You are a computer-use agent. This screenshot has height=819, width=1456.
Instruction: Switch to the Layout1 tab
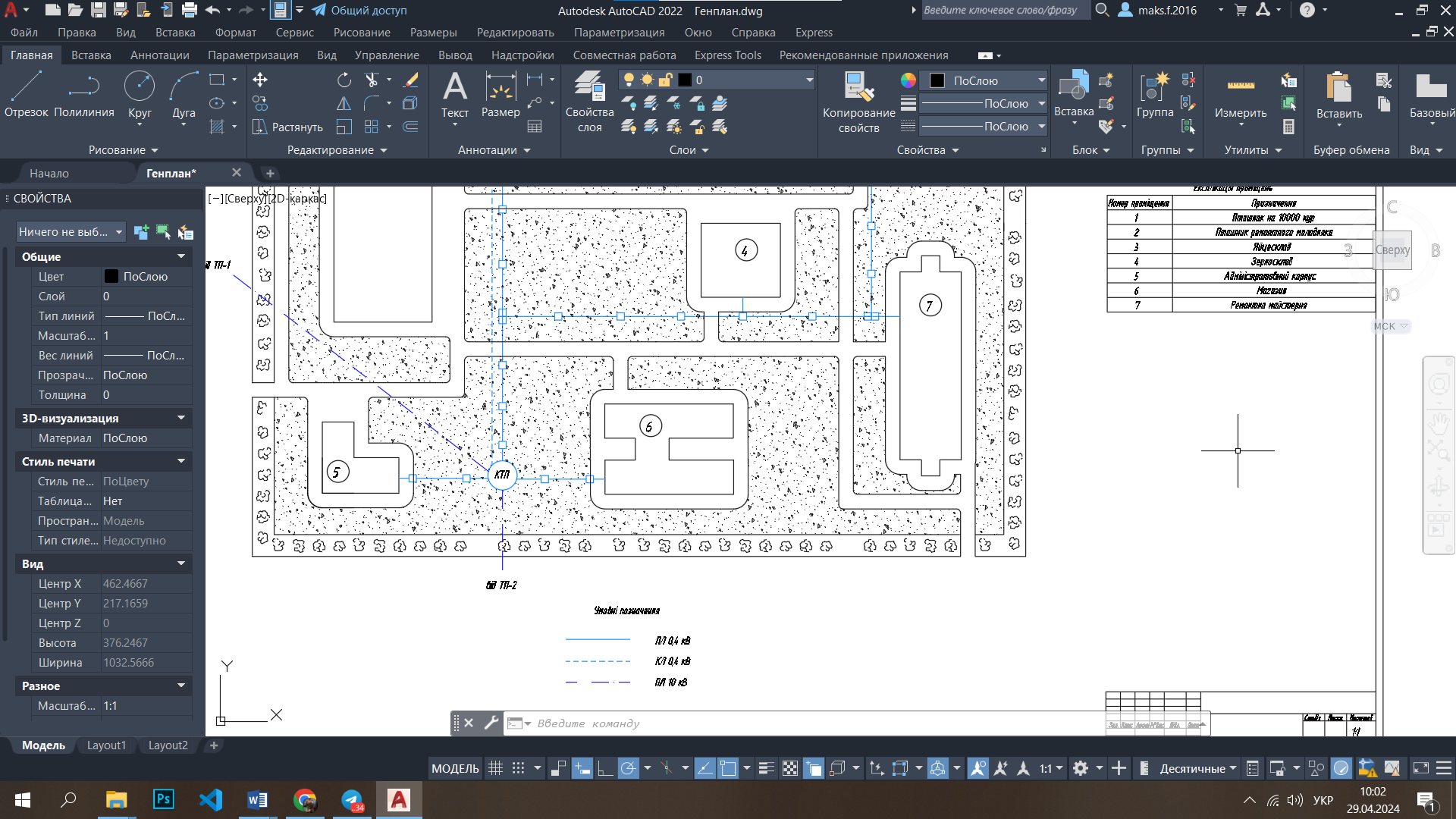point(106,745)
